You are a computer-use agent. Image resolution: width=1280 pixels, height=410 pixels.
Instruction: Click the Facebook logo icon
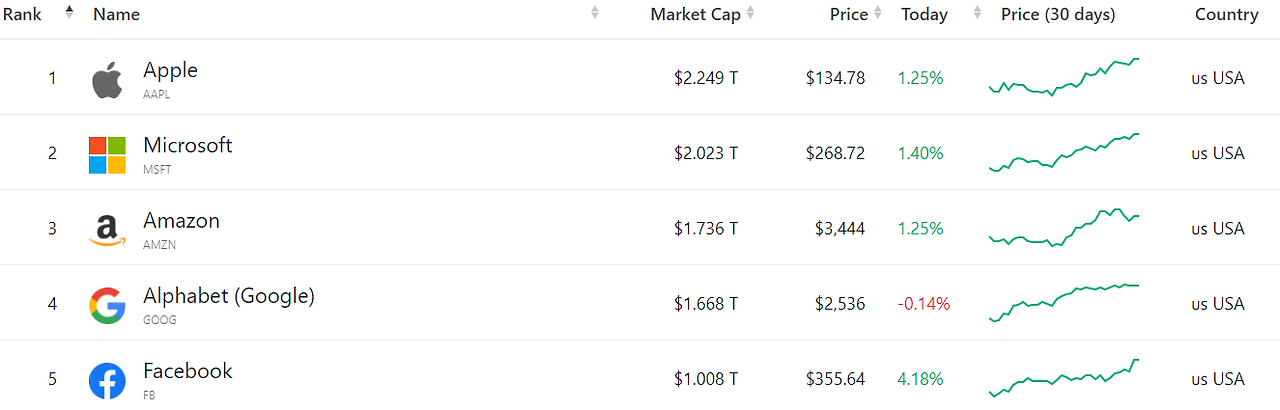pyautogui.click(x=107, y=381)
